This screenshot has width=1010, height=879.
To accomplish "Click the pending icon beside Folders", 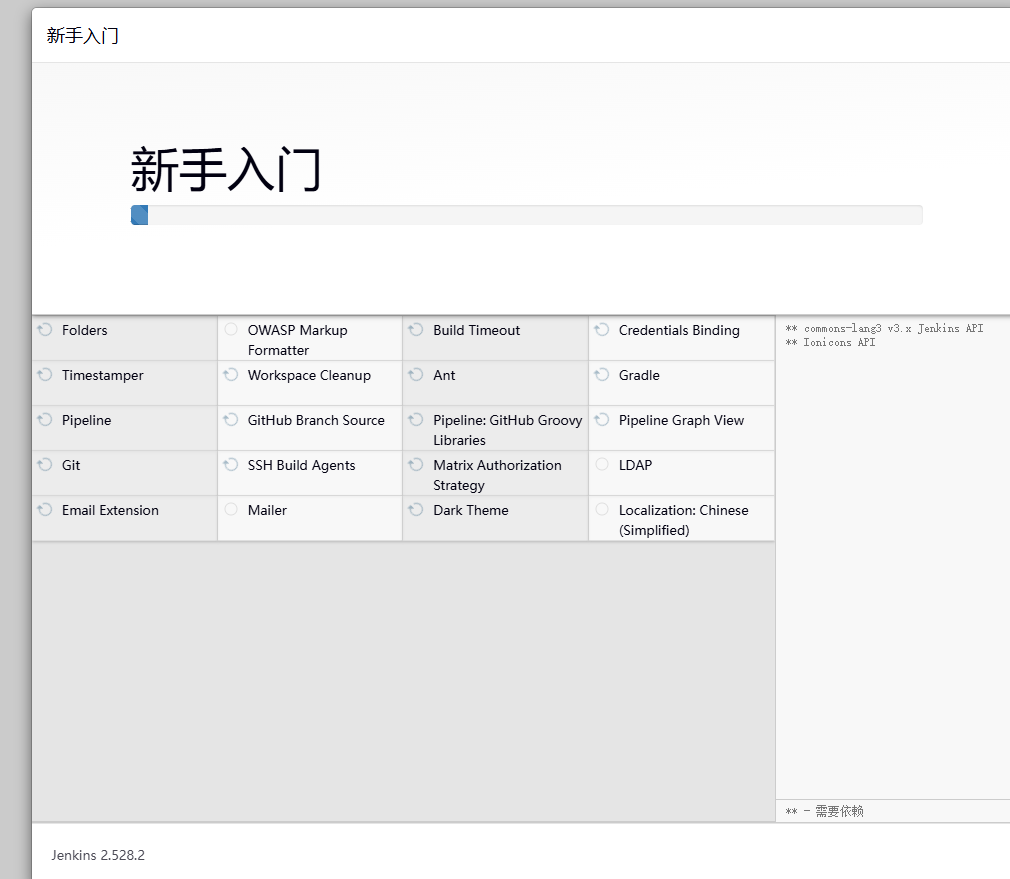I will click(45, 330).
